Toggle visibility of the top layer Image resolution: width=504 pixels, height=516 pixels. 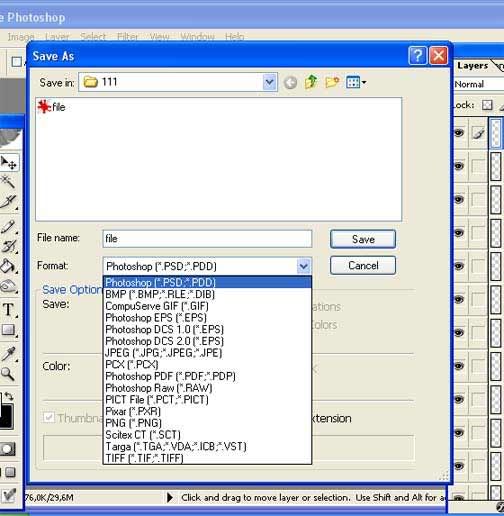tap(459, 133)
